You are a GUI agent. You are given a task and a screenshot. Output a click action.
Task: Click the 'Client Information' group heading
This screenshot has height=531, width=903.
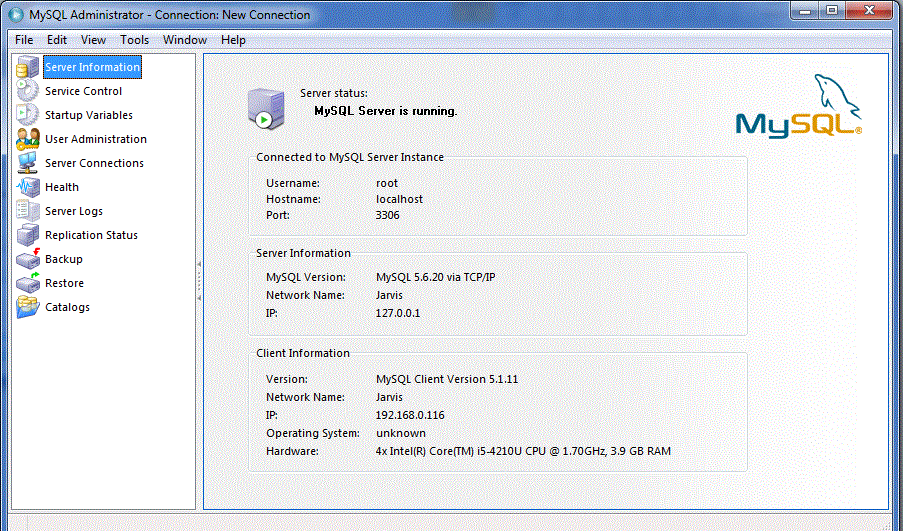(x=303, y=353)
